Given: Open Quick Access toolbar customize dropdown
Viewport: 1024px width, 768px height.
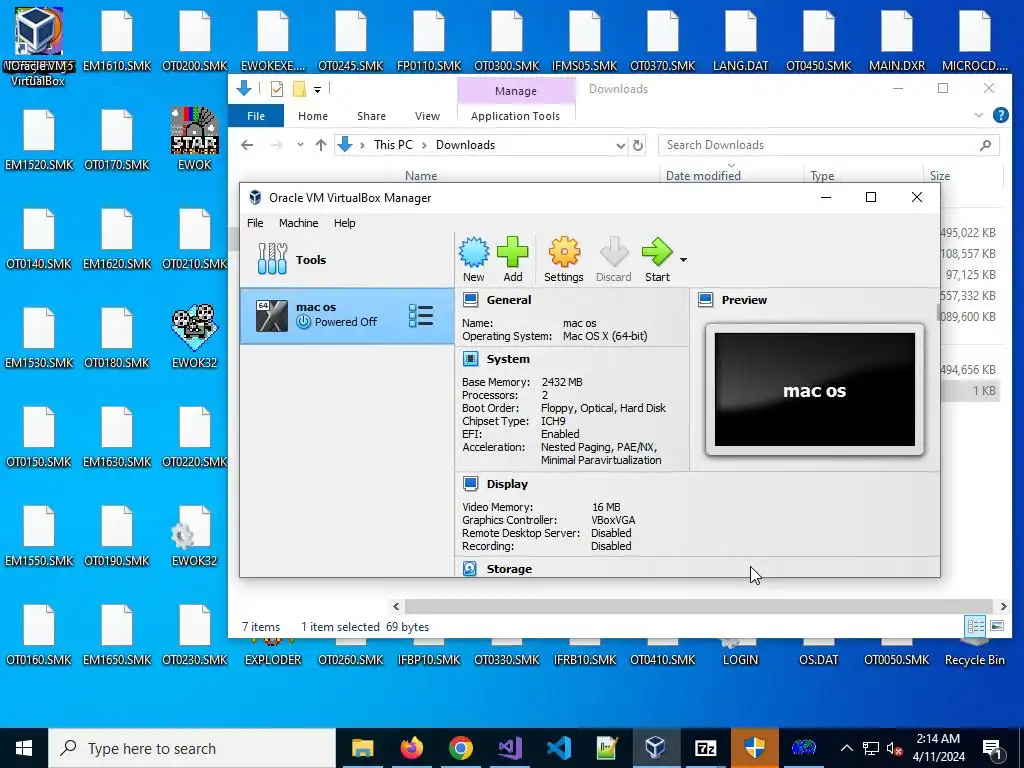Looking at the screenshot, I should 317,89.
